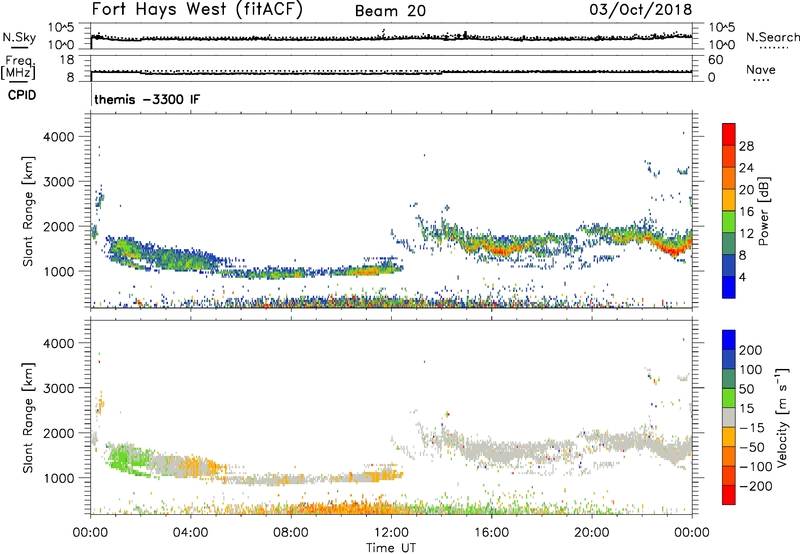Click the solid line sample under N.Sky

point(19,48)
